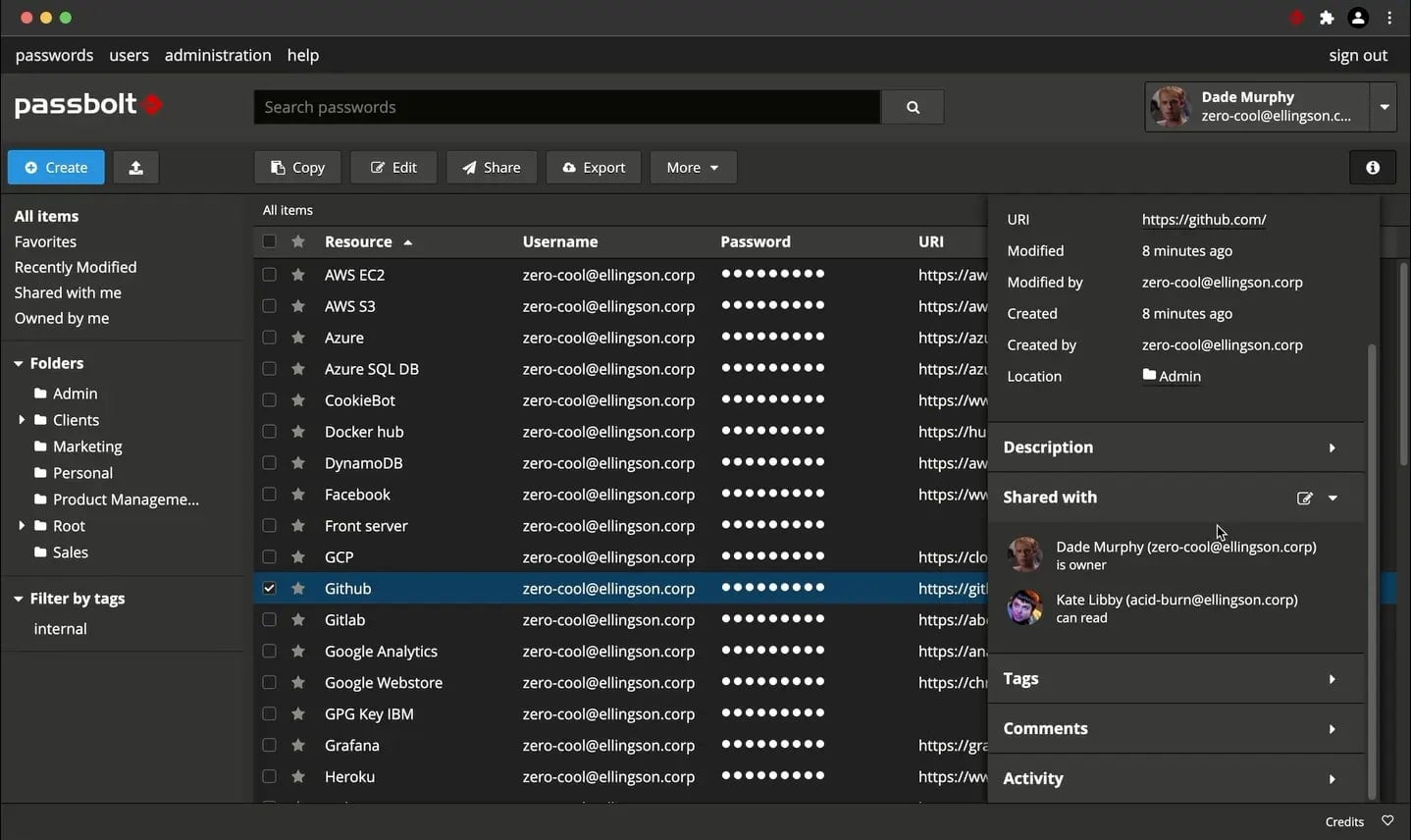This screenshot has width=1411, height=840.
Task: Check the GPG Key IBM checkbox
Action: click(269, 714)
